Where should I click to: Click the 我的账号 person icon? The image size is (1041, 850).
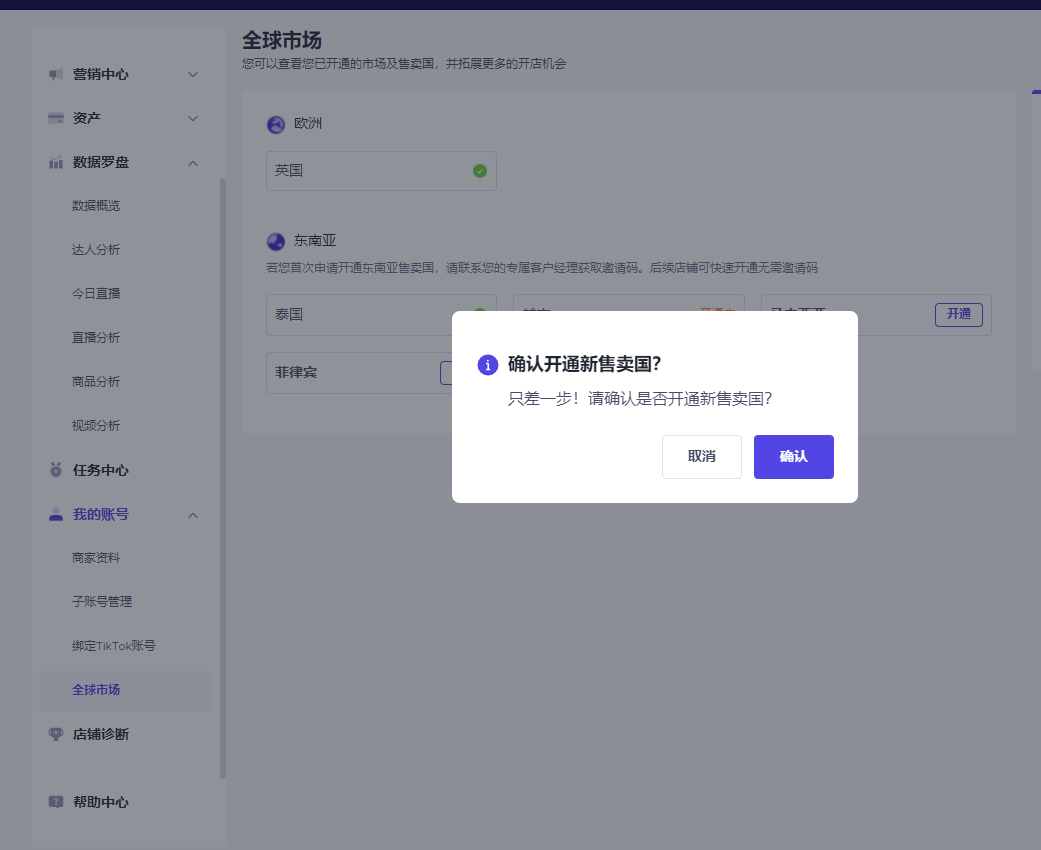(x=56, y=515)
